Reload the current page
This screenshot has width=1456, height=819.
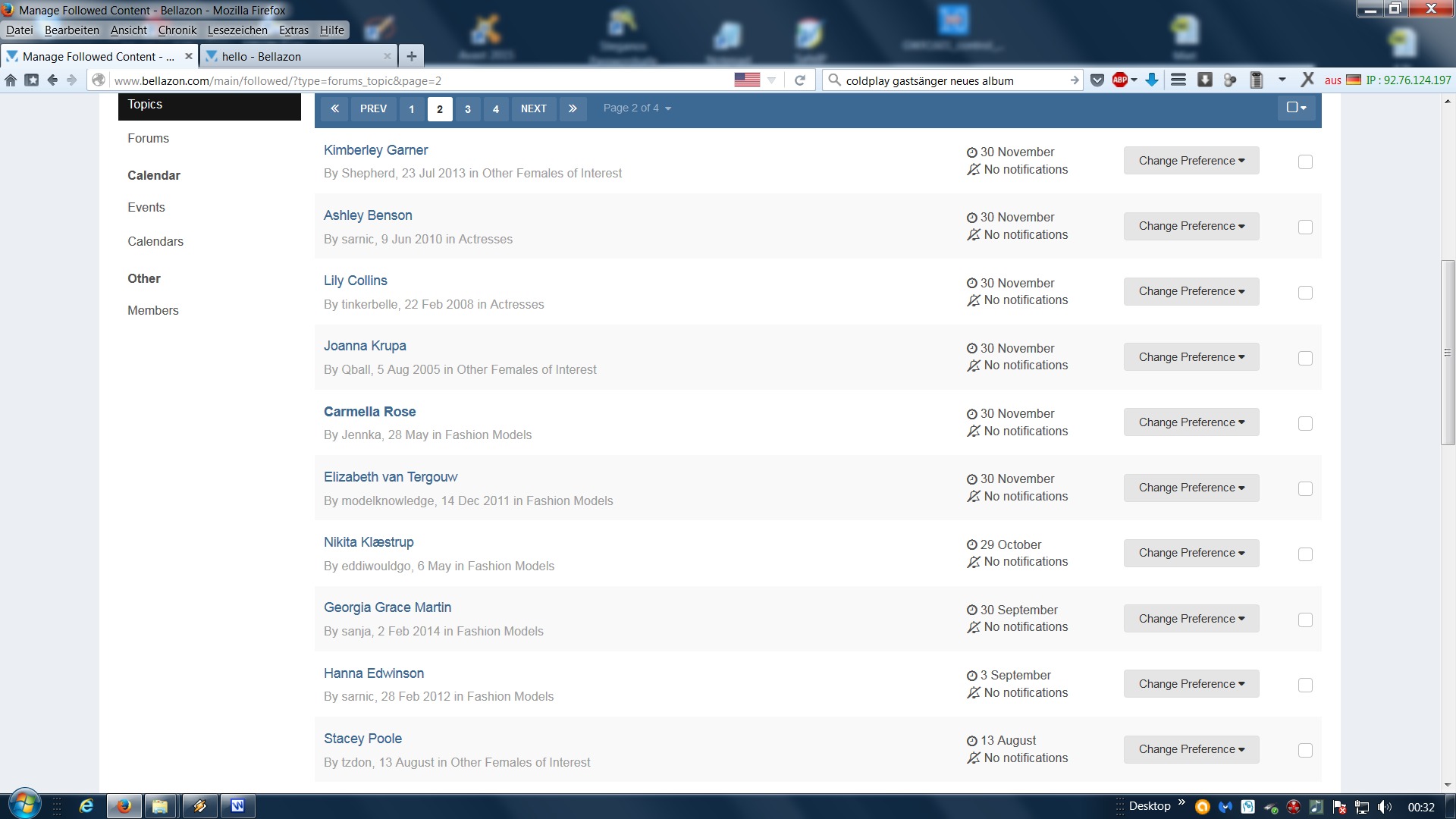799,80
